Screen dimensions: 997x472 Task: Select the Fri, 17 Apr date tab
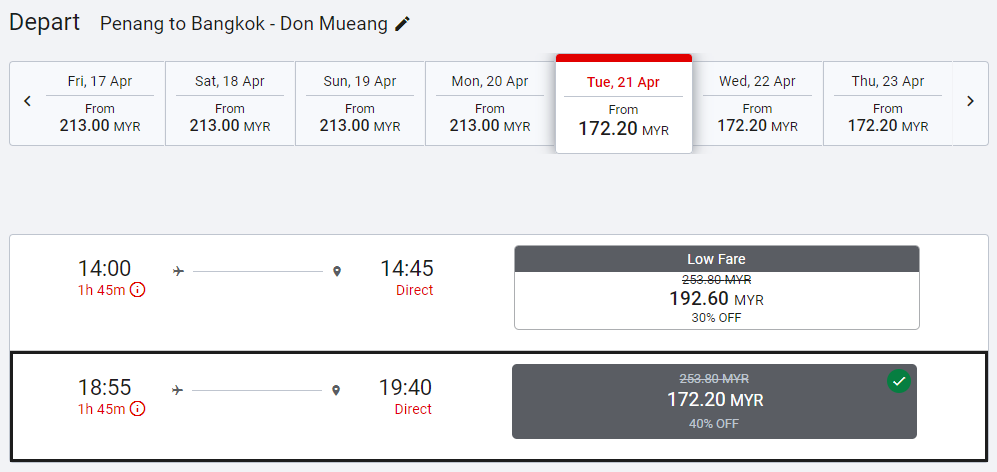100,104
